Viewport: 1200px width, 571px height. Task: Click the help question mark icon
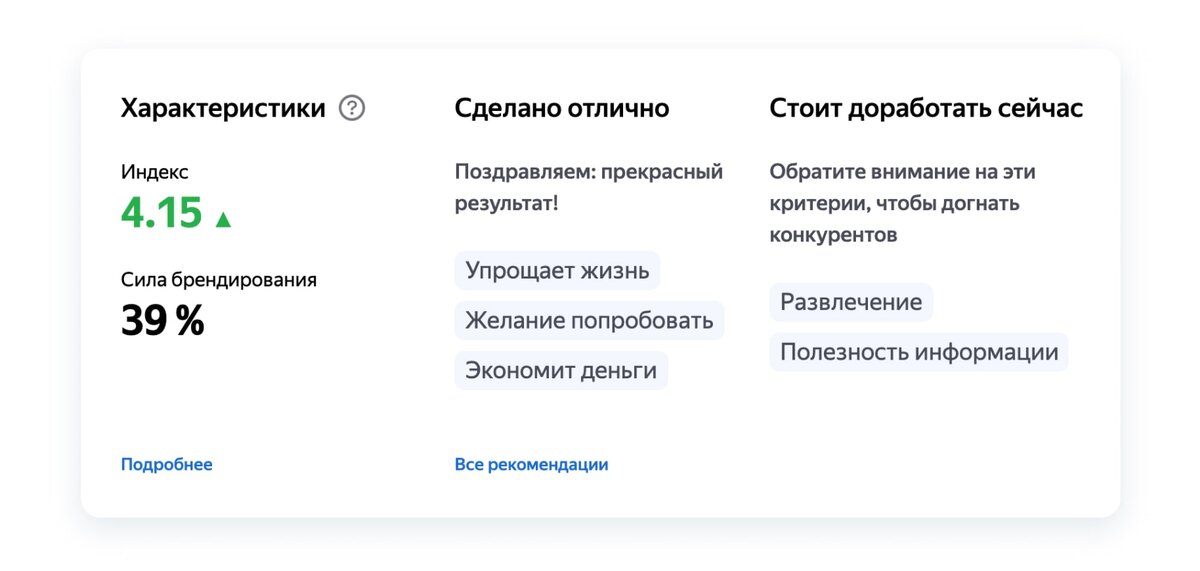352,108
